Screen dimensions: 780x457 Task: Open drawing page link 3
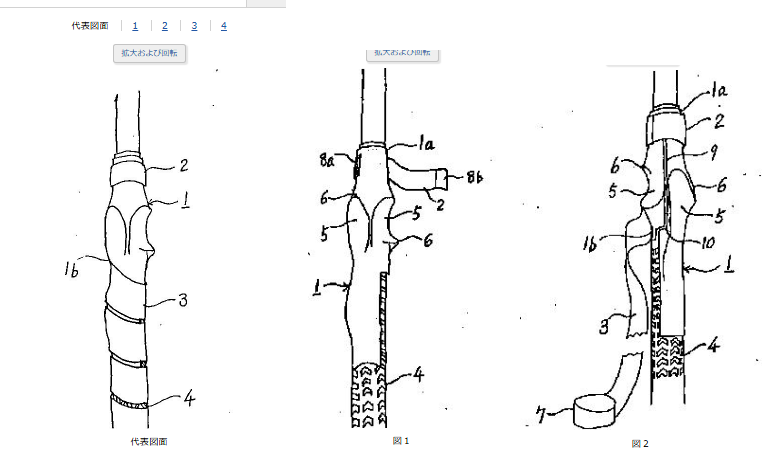pyautogui.click(x=194, y=26)
